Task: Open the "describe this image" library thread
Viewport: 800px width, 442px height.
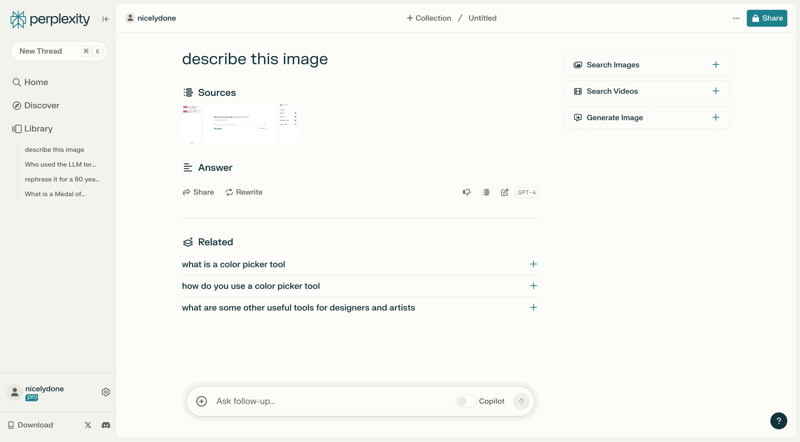Action: click(55, 150)
